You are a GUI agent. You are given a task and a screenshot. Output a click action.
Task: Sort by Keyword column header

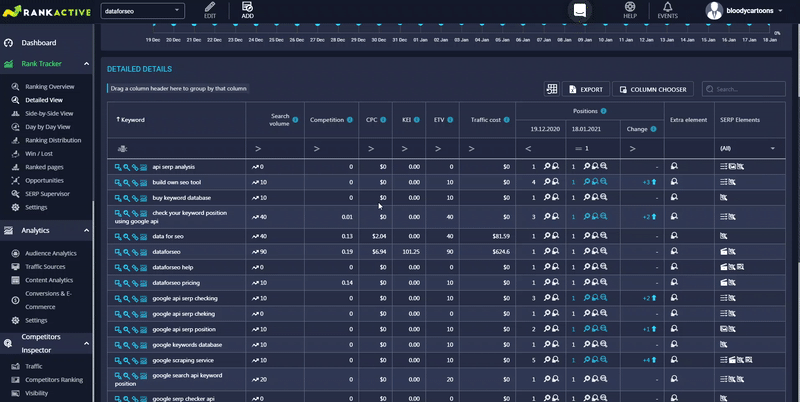133,120
